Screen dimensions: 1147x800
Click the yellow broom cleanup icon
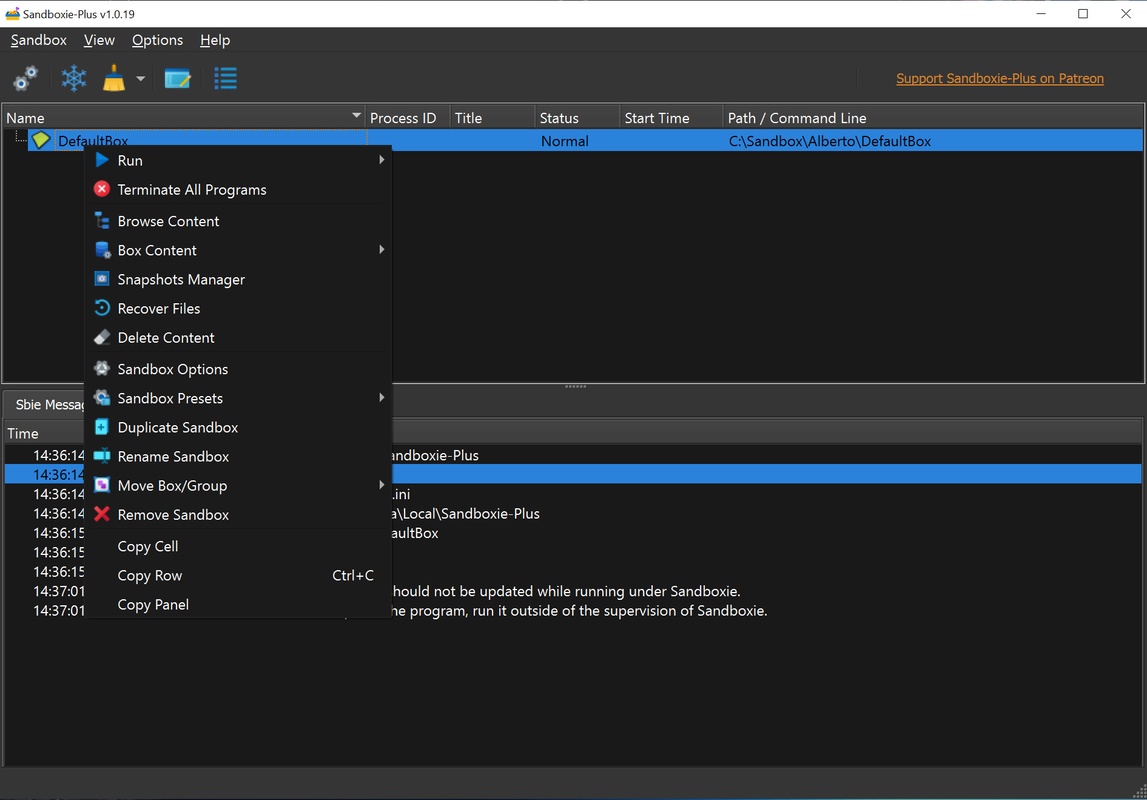[115, 78]
